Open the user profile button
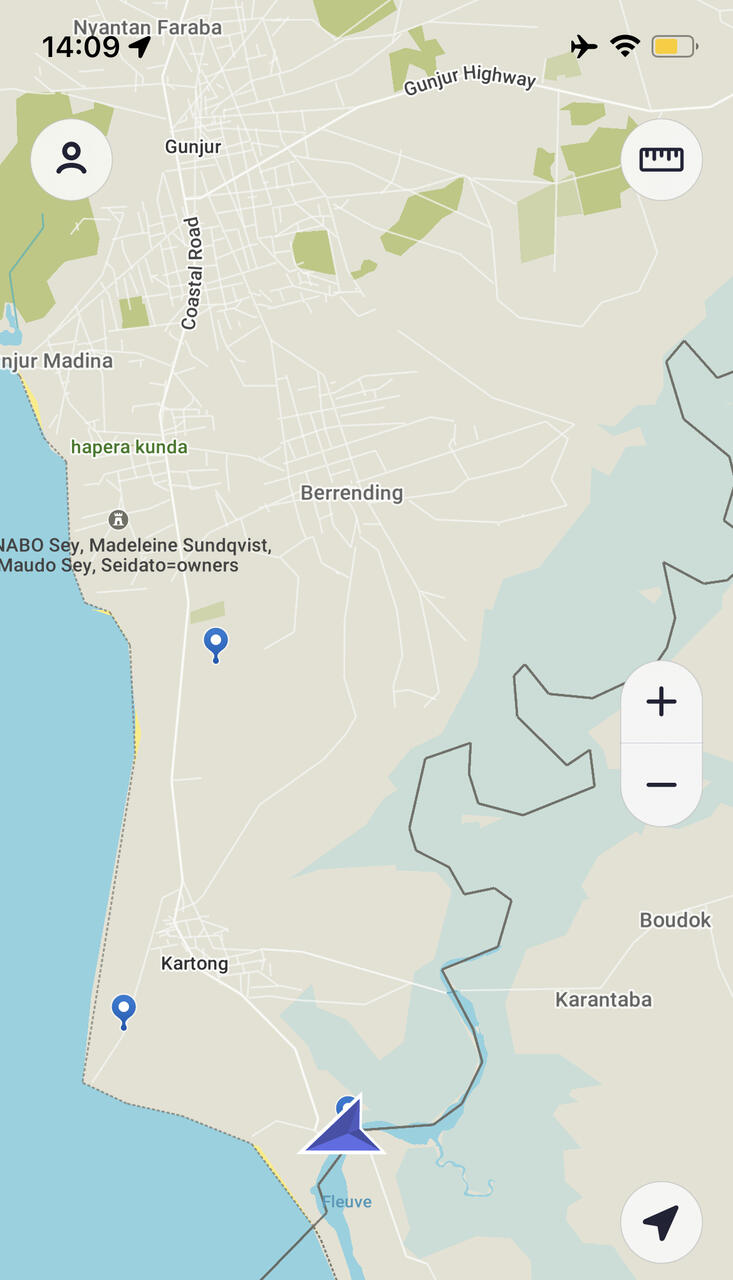733x1280 pixels. (x=71, y=159)
